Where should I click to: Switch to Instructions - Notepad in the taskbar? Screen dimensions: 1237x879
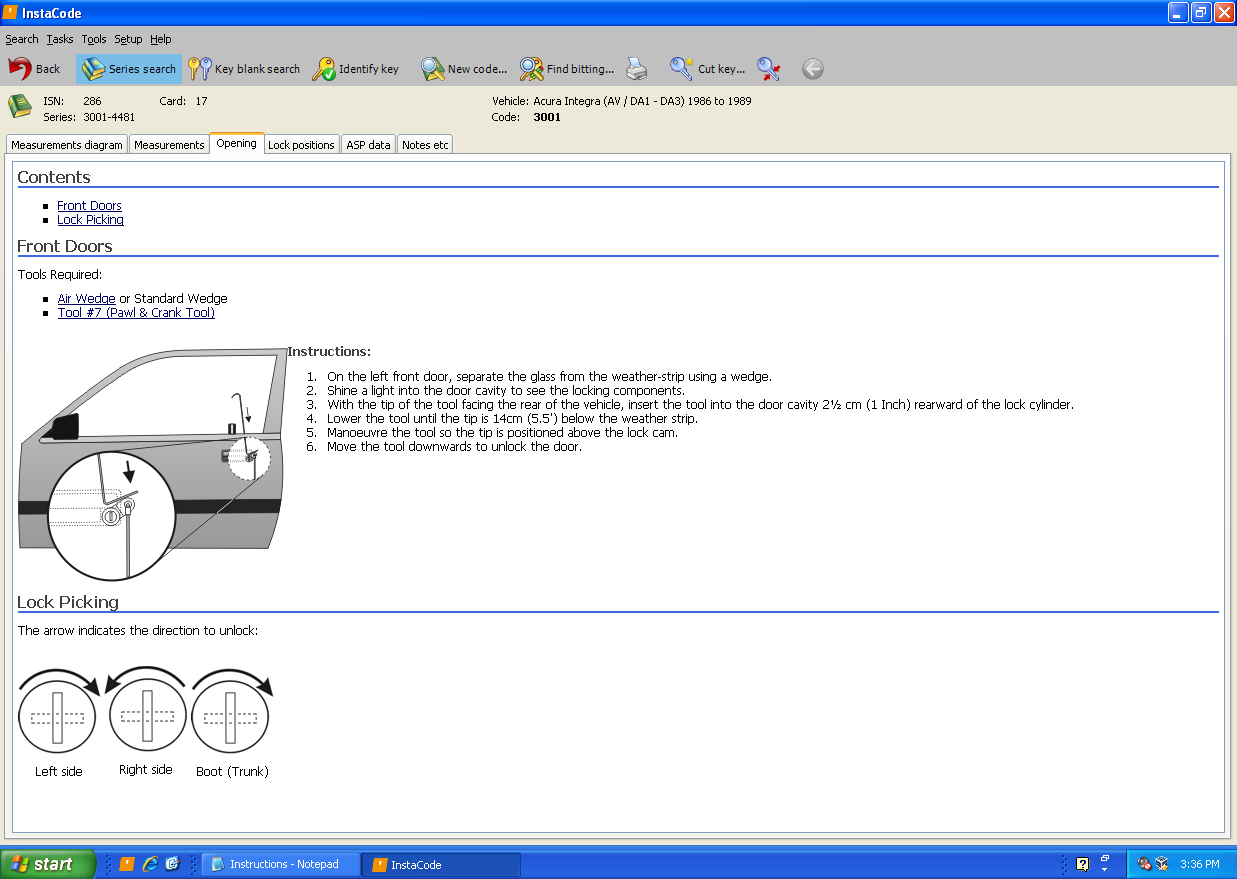(281, 864)
